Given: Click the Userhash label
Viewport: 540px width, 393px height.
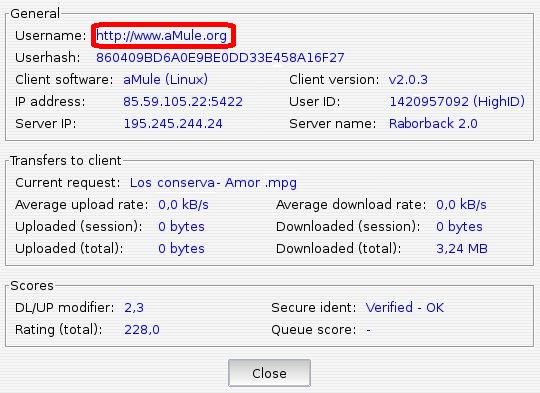Looking at the screenshot, I should [x=48, y=58].
